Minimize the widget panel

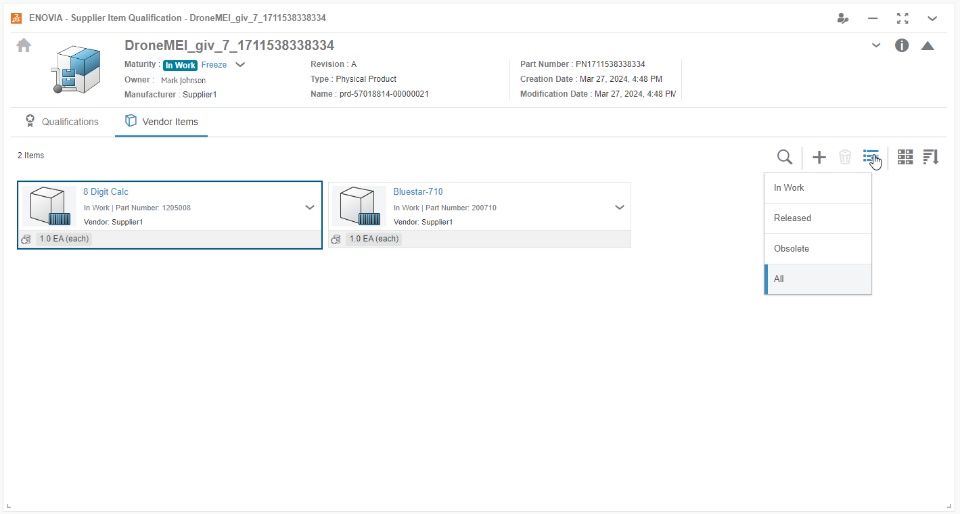872,18
